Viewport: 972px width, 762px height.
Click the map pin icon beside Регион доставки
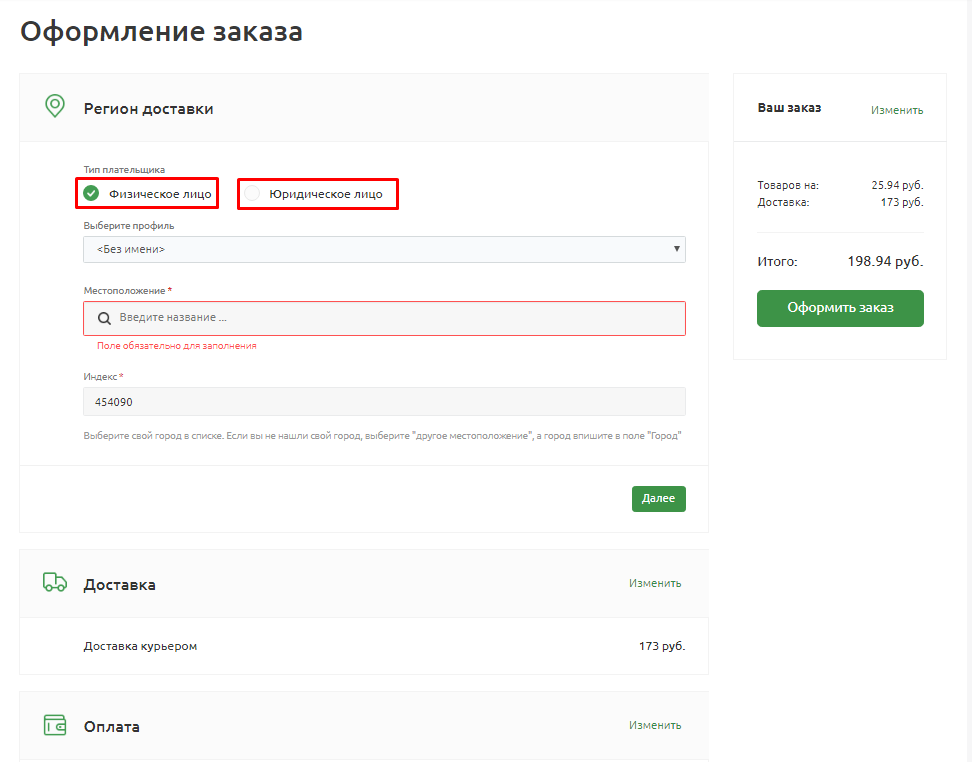point(55,106)
